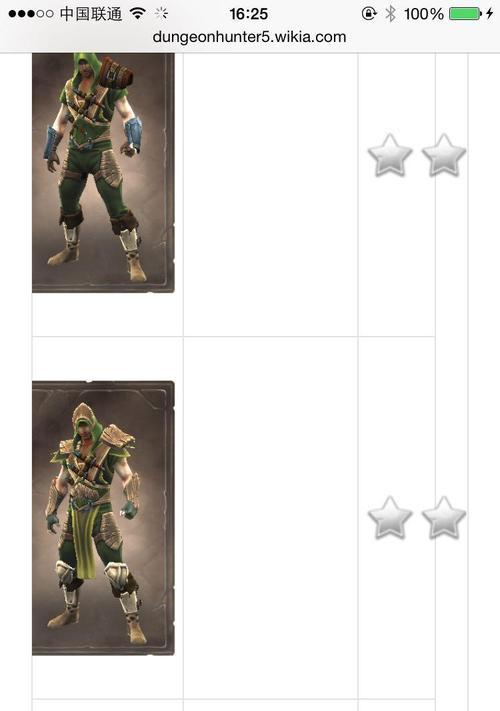Tap the dungeonhunter5.wikia.com address bar
Viewport: 500px width, 711px height.
pyautogui.click(x=249, y=37)
